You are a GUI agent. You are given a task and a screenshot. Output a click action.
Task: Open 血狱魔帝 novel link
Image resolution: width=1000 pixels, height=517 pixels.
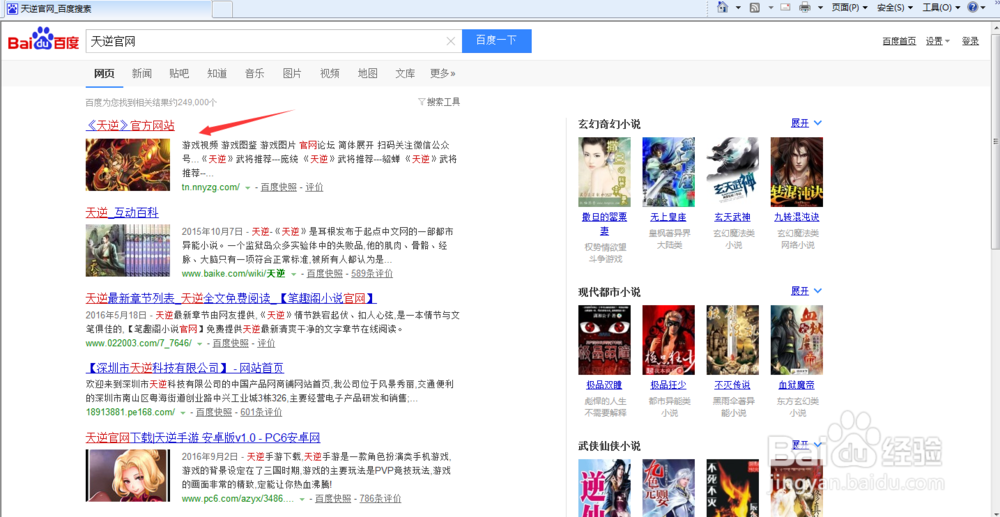click(797, 386)
